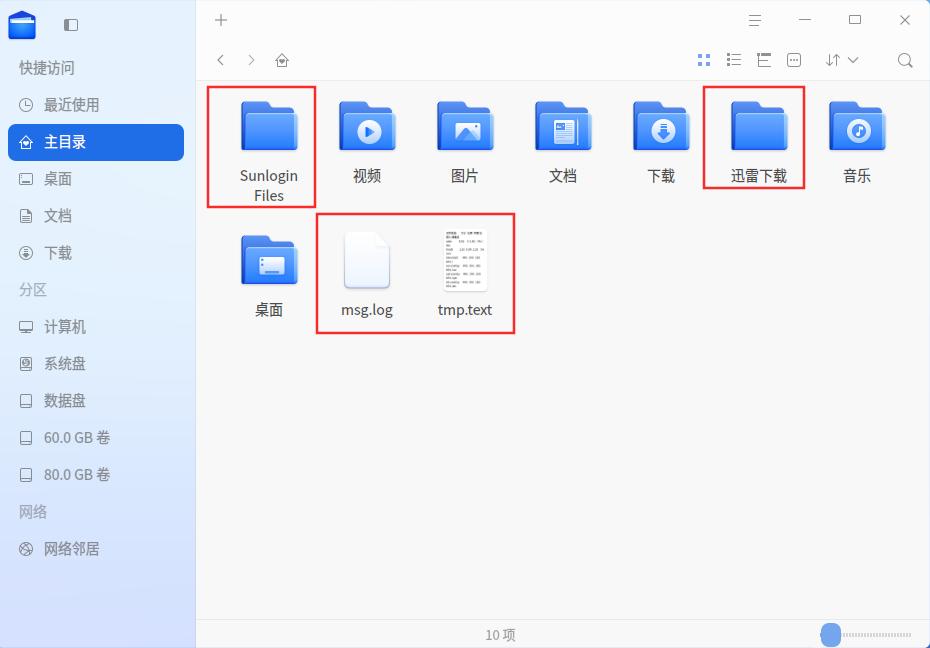Open 网络邻居 in sidebar
The width and height of the screenshot is (930, 648).
[96, 548]
